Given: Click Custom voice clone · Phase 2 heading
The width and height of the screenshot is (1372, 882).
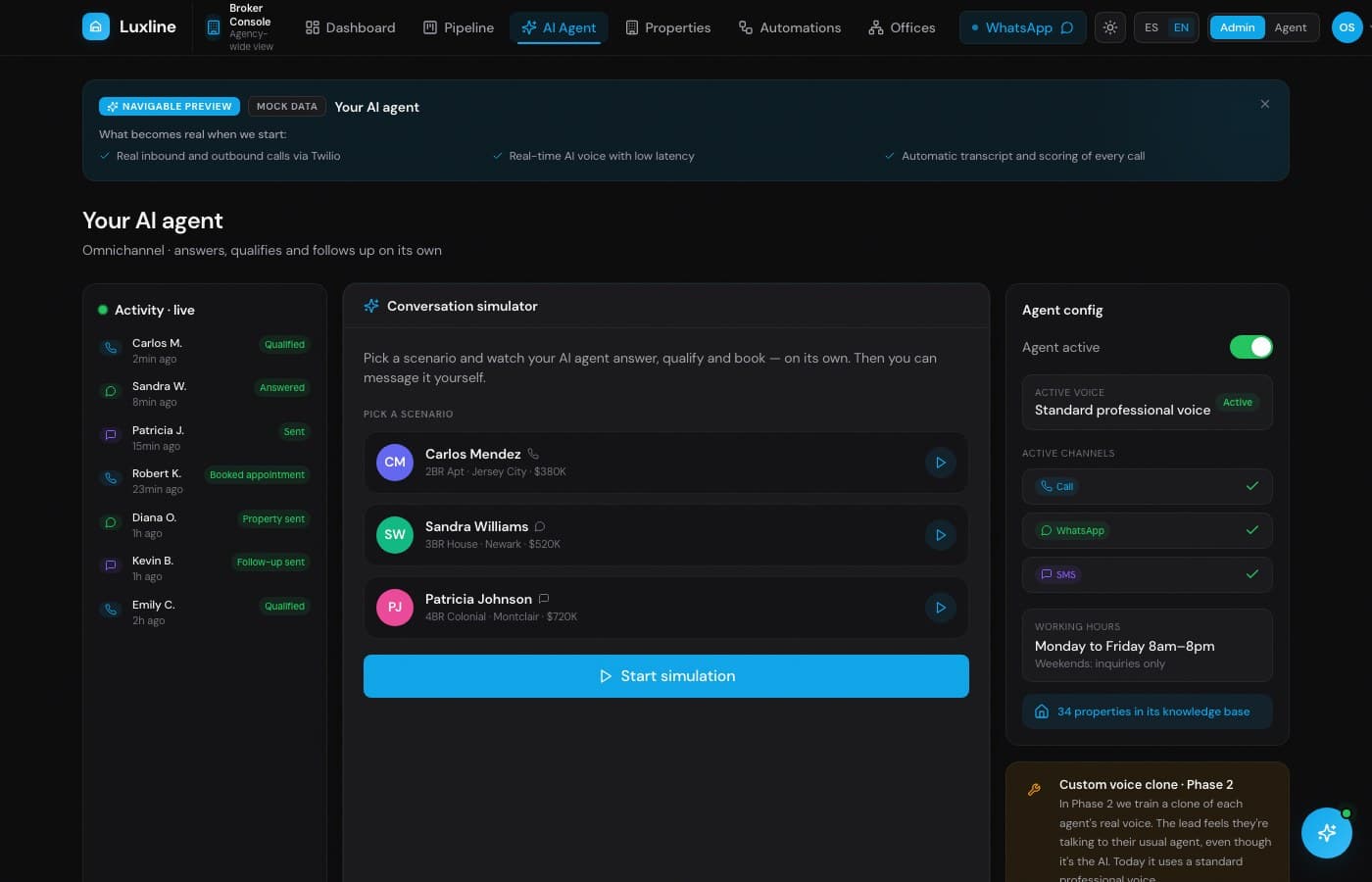Looking at the screenshot, I should pyautogui.click(x=1146, y=784).
